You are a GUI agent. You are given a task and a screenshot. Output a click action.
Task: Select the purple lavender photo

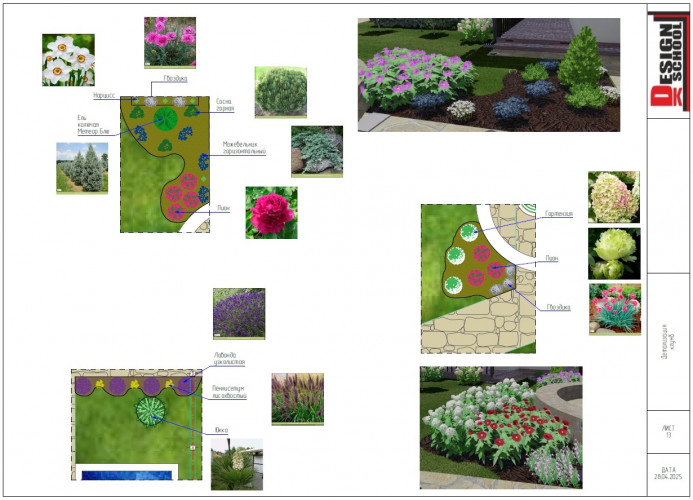coord(239,313)
